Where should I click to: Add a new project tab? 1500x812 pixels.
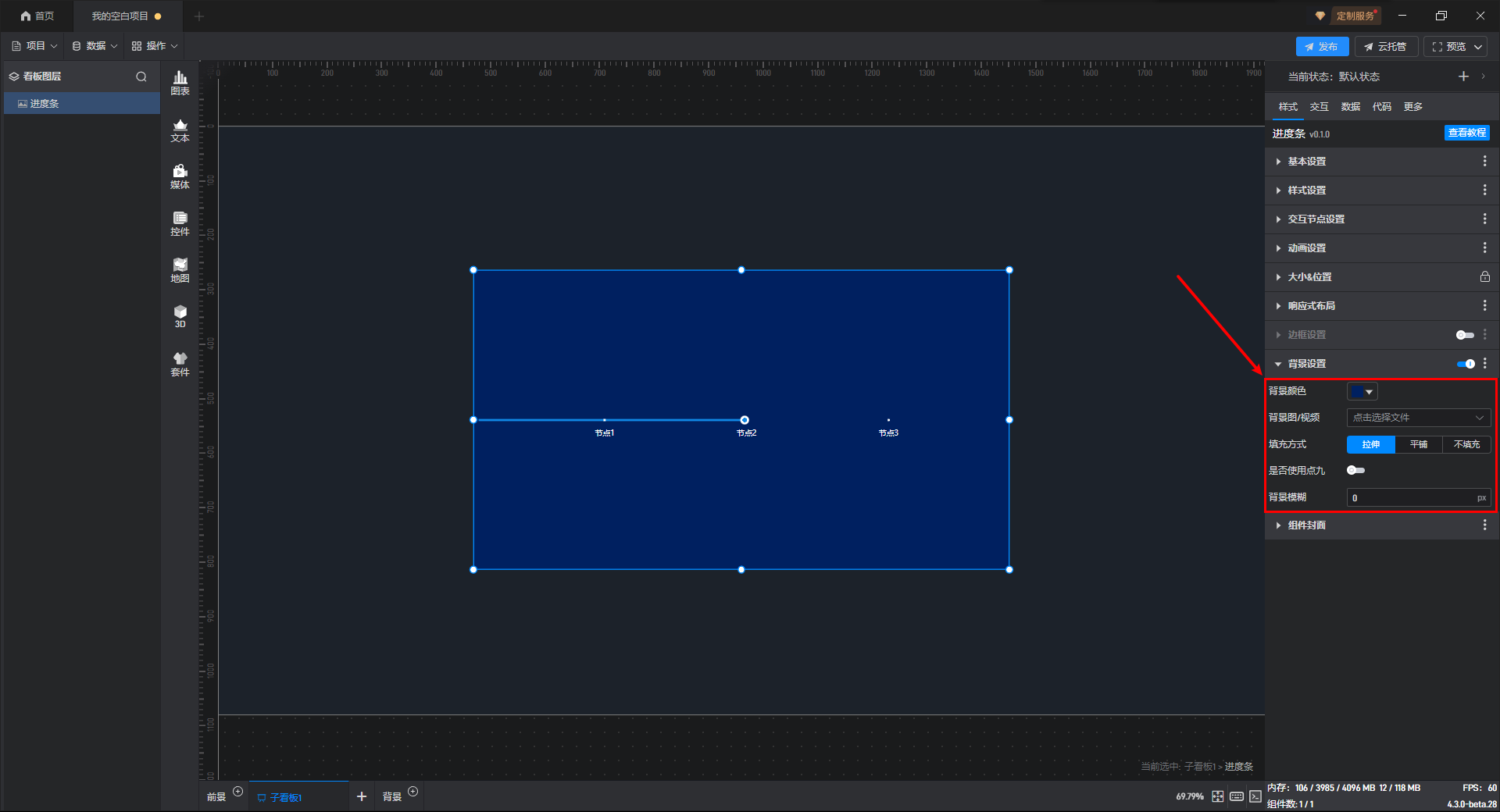coord(199,16)
